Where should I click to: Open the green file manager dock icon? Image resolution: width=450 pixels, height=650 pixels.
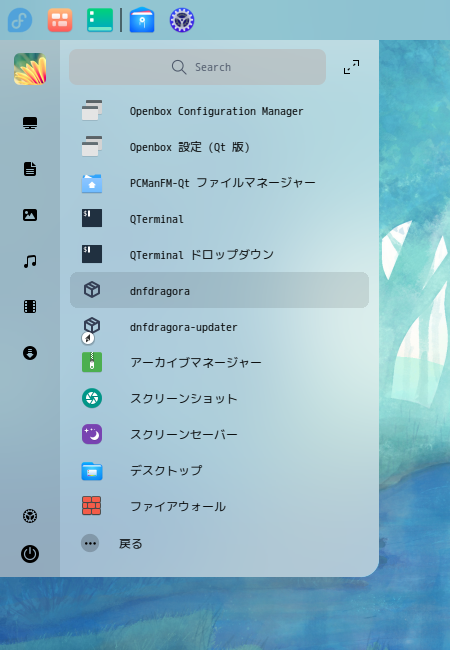[x=100, y=20]
